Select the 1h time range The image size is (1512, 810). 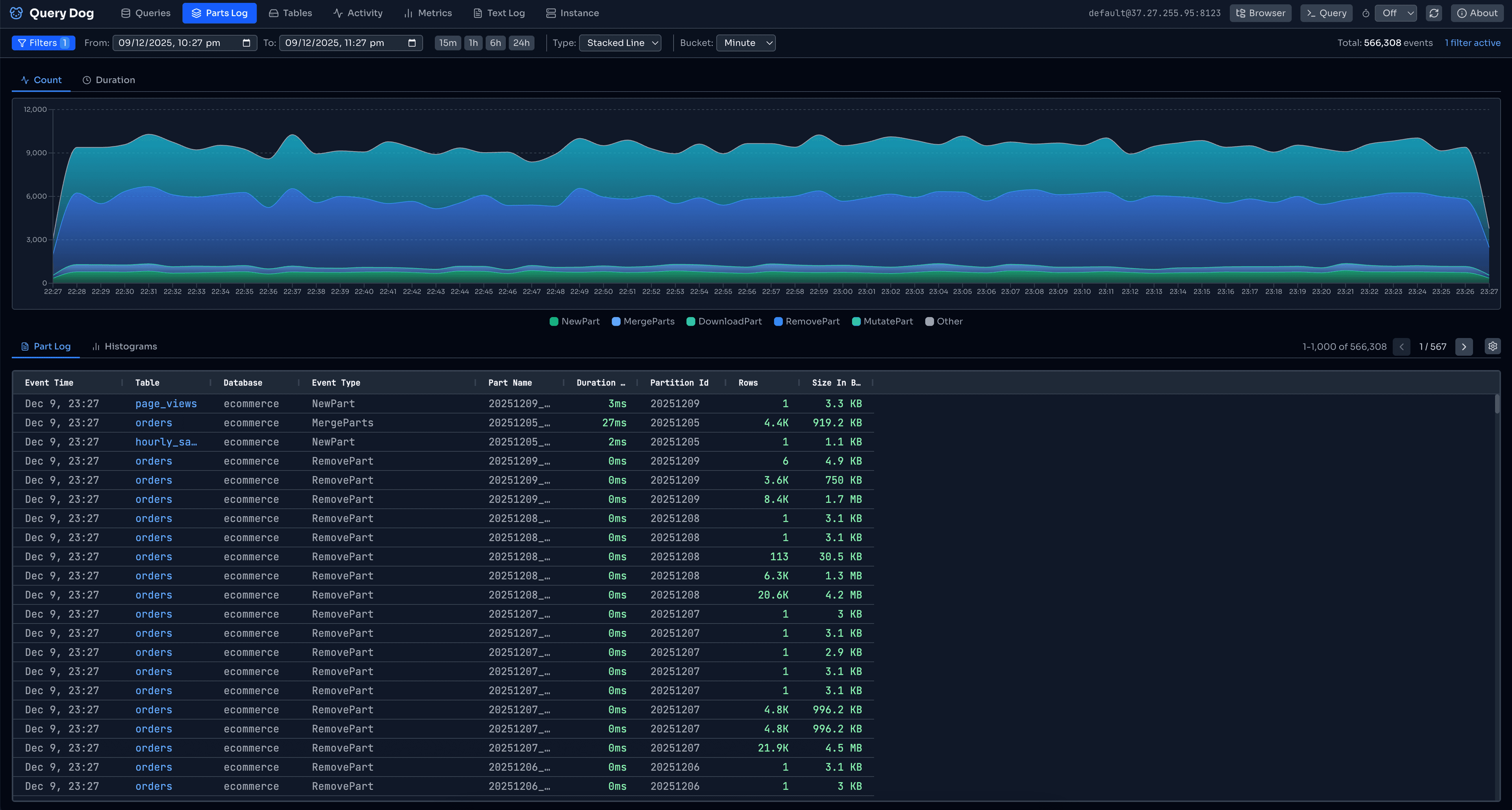coord(473,43)
